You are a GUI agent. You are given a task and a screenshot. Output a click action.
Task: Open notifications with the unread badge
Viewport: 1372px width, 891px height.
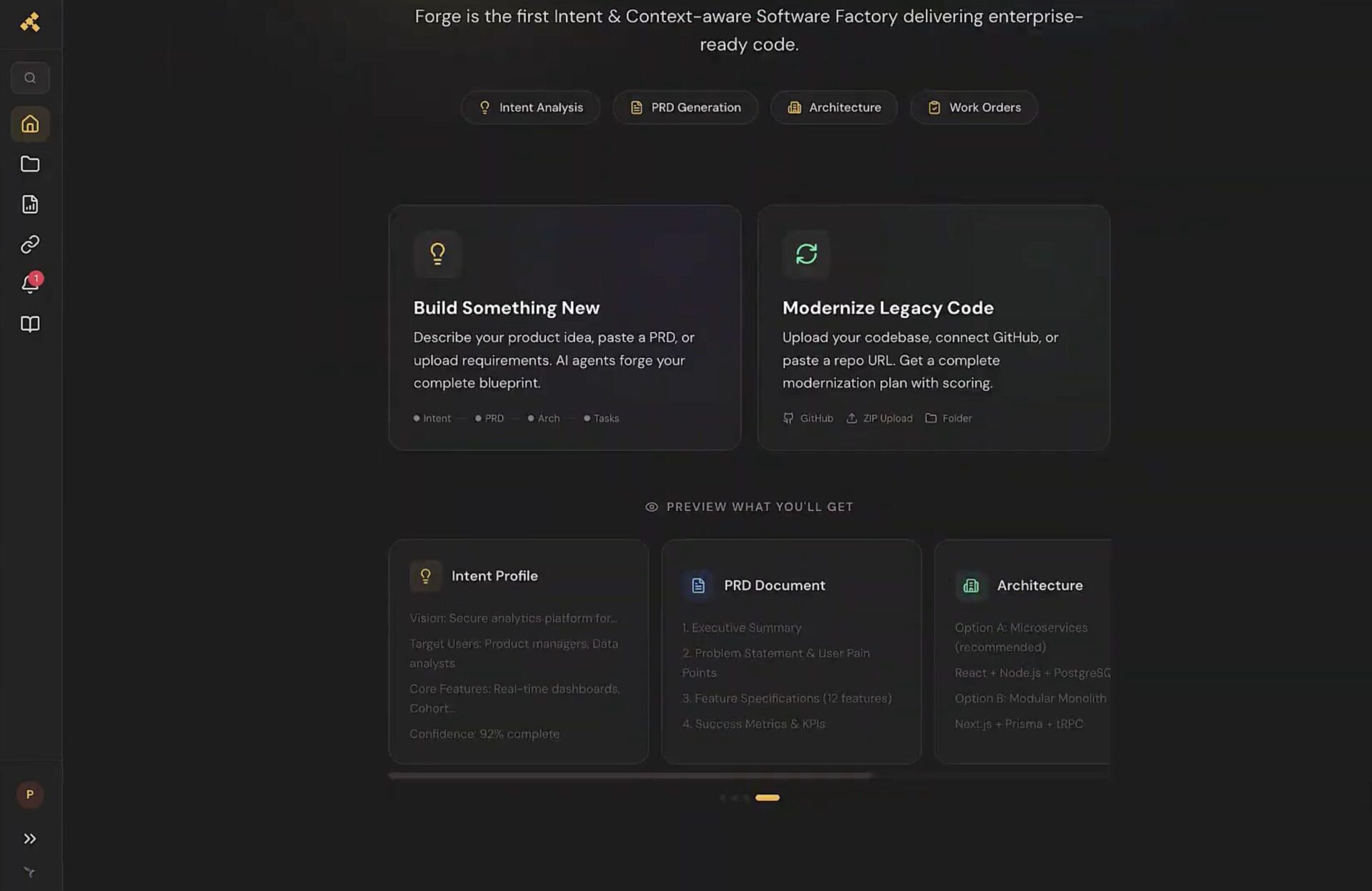30,284
